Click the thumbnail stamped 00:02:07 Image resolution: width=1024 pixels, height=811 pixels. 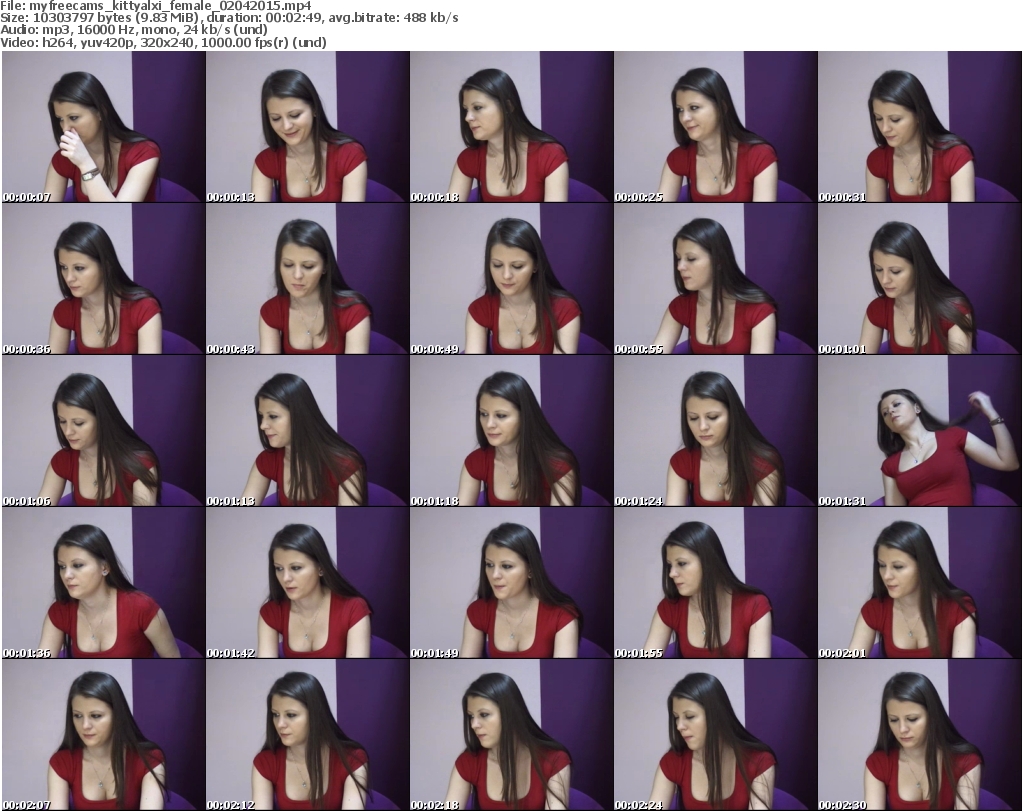(103, 736)
